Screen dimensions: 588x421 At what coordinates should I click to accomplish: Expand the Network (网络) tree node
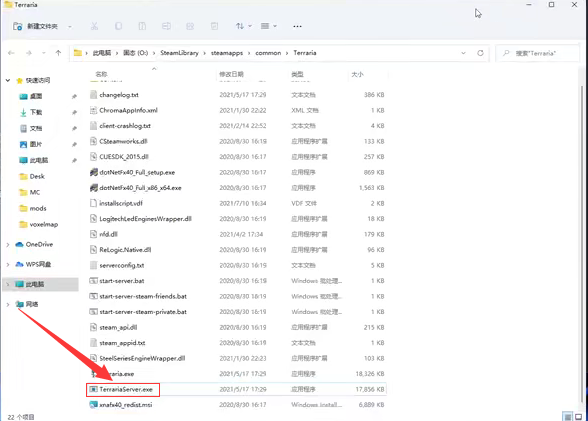[8, 304]
